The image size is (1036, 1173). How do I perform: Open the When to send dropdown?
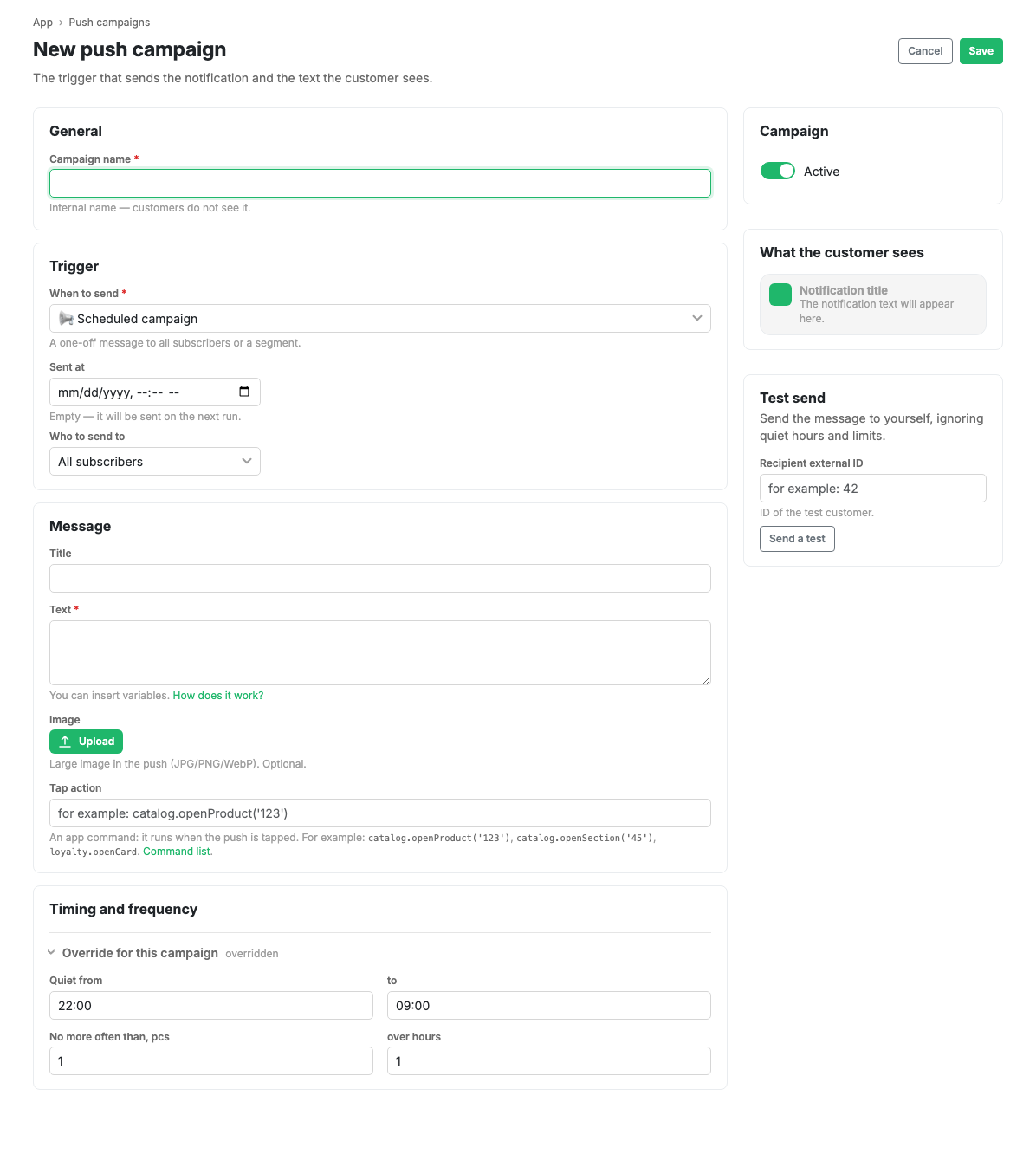click(380, 319)
